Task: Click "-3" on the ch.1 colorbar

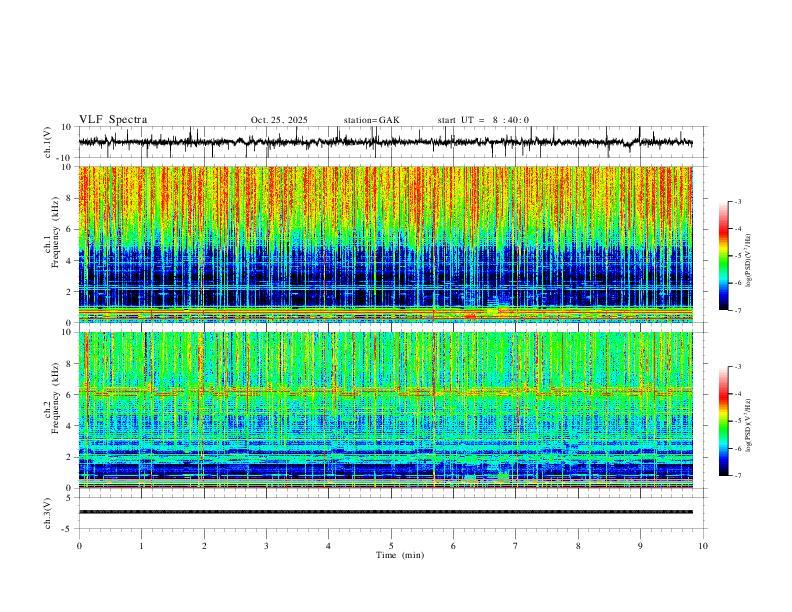Action: tap(738, 201)
